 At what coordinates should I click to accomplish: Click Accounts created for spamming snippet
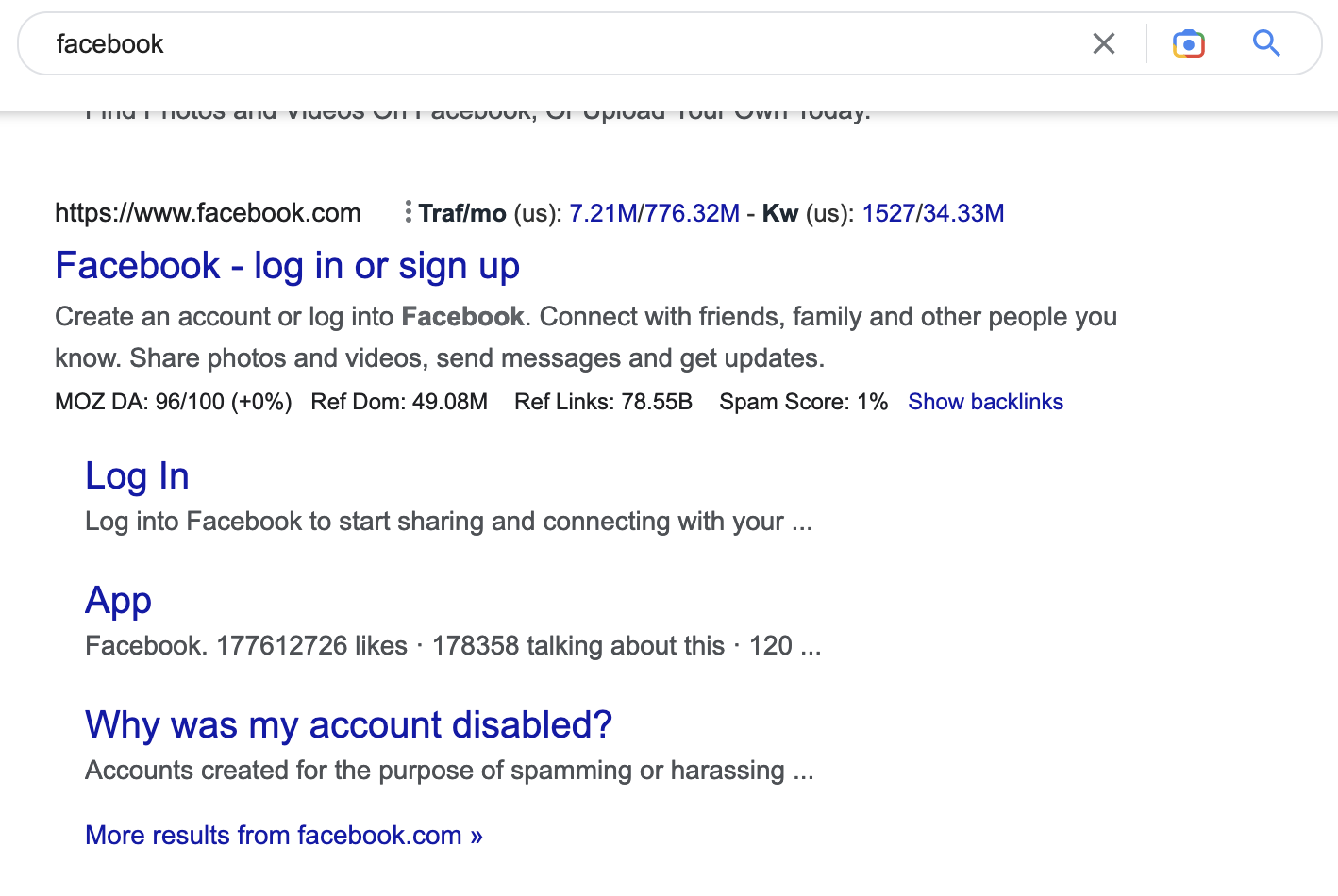pos(449,771)
